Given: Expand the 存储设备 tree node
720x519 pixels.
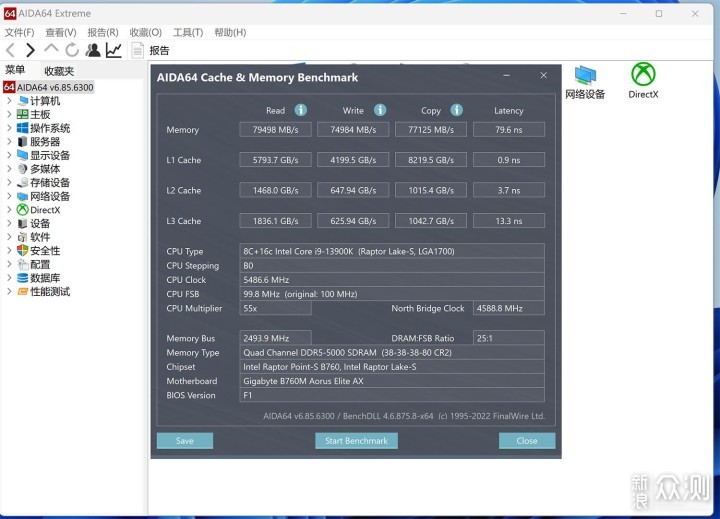Looking at the screenshot, I should 9,182.
